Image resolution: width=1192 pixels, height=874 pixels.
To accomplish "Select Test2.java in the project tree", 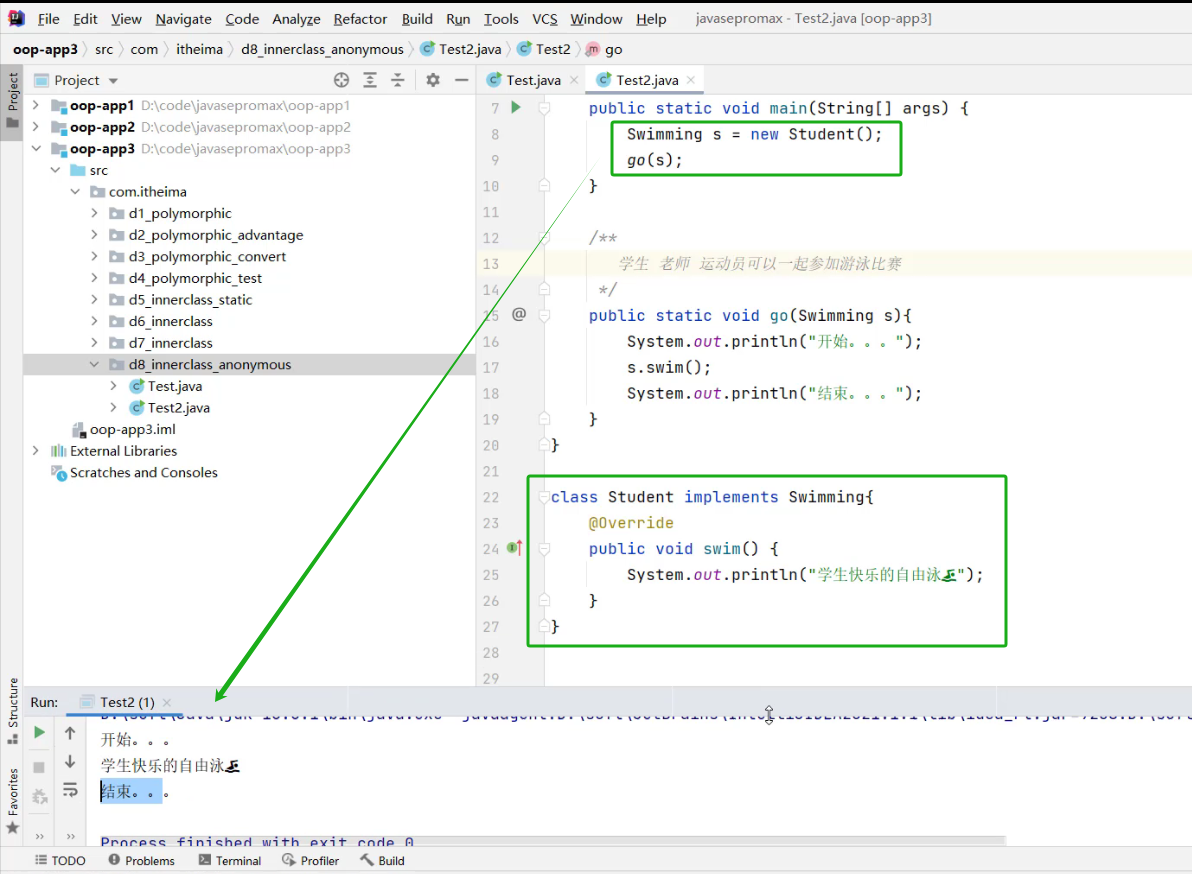I will (x=179, y=407).
